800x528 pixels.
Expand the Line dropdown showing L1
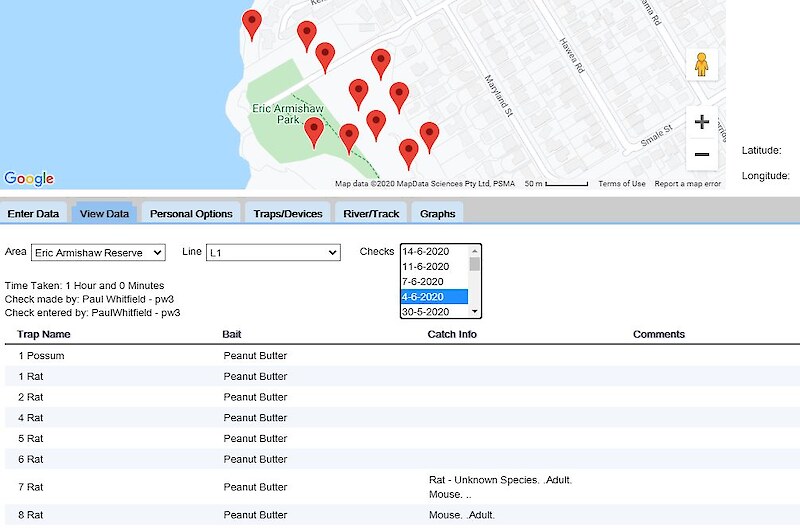(273, 253)
